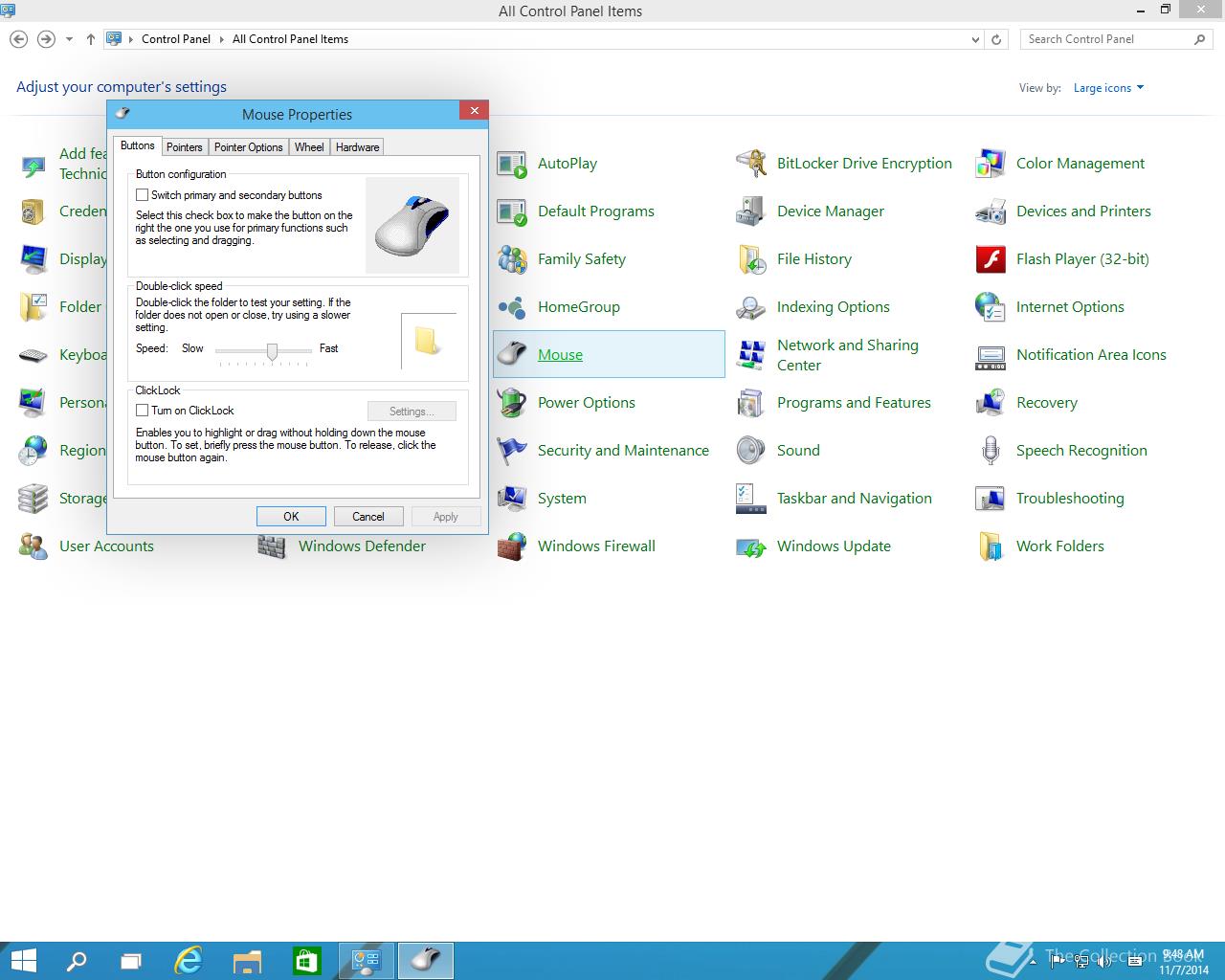1225x980 pixels.
Task: Switch to the Wheel tab
Action: [x=309, y=147]
